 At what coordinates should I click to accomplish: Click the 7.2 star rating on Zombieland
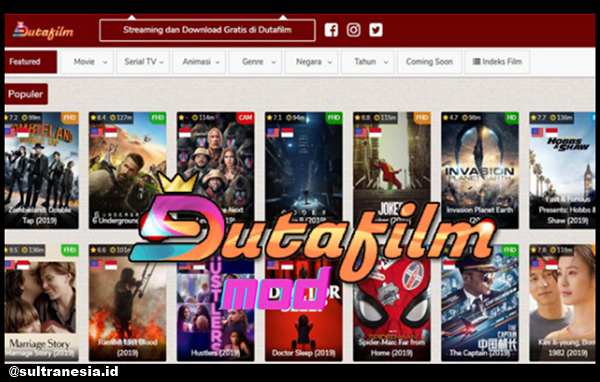coord(11,118)
